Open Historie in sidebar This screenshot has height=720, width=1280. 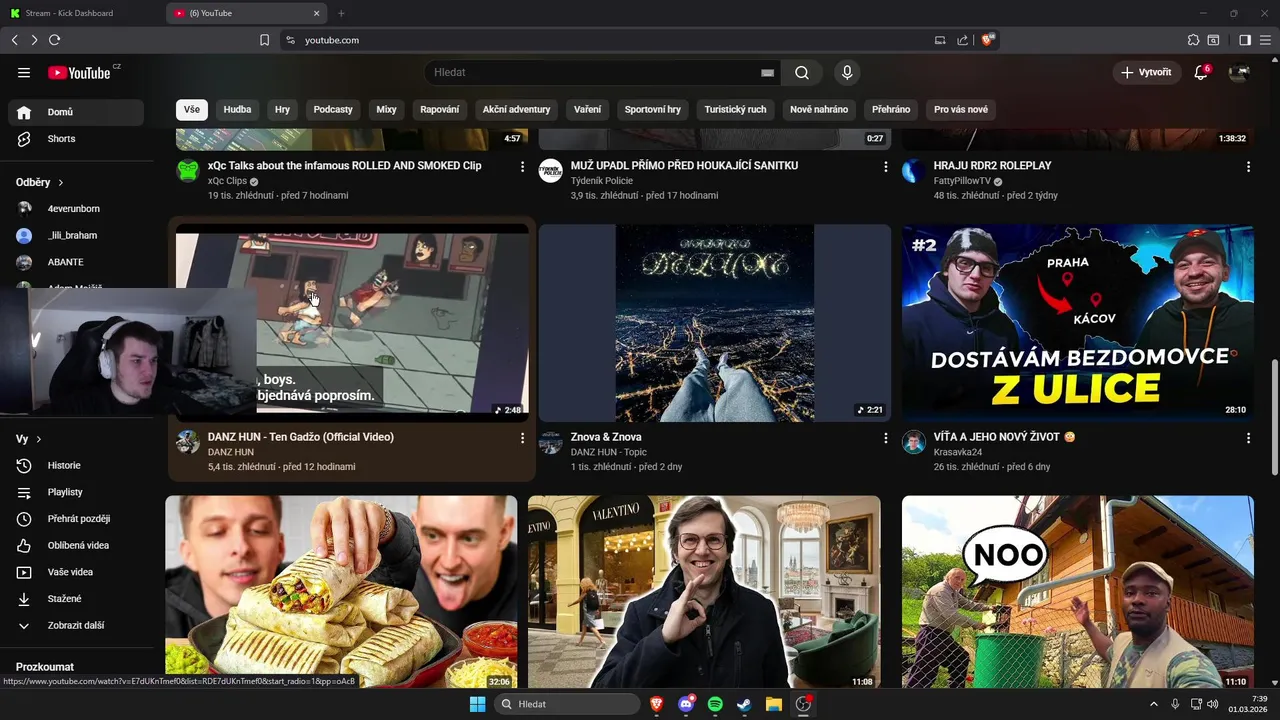point(76,466)
